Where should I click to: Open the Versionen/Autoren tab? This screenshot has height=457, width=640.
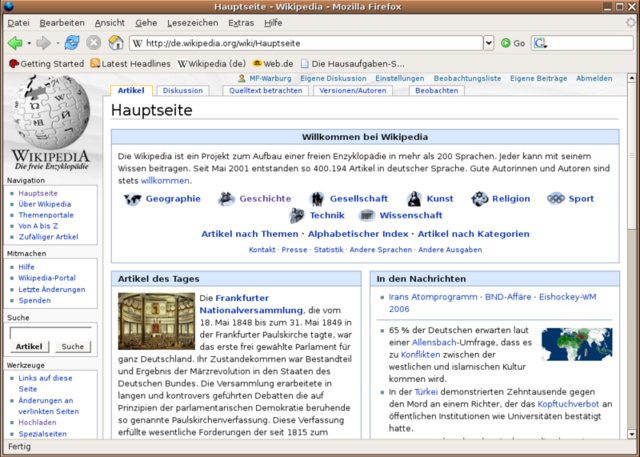353,91
